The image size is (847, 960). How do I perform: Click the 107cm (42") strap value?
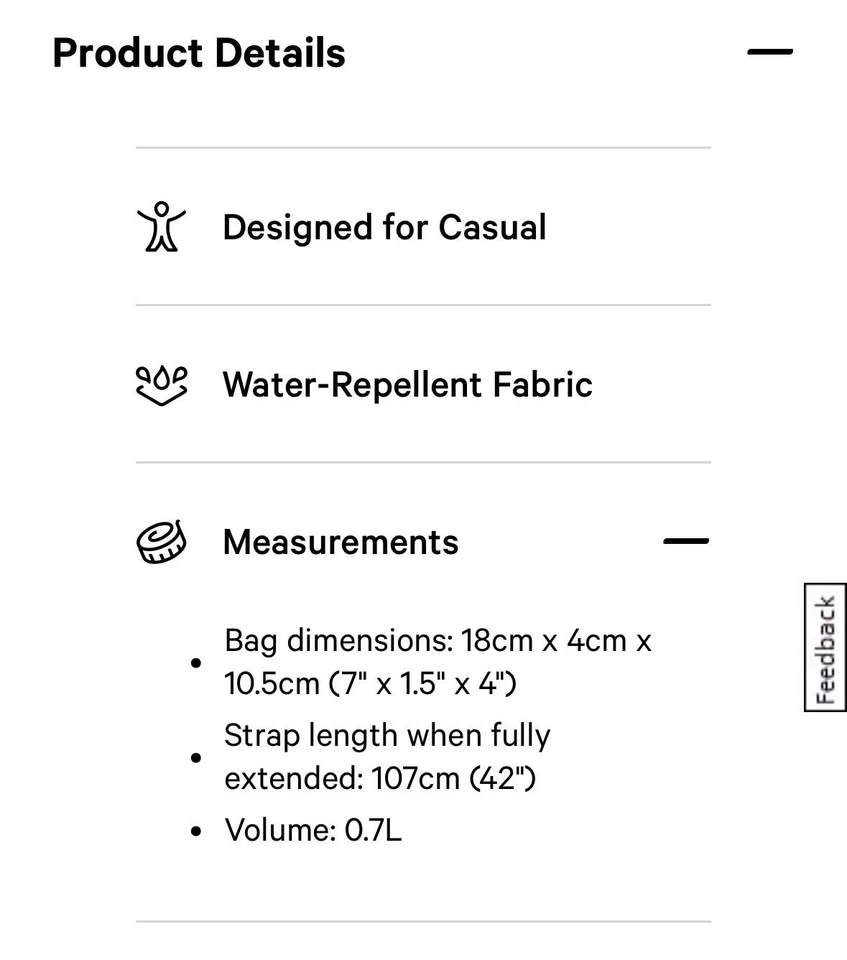click(454, 779)
